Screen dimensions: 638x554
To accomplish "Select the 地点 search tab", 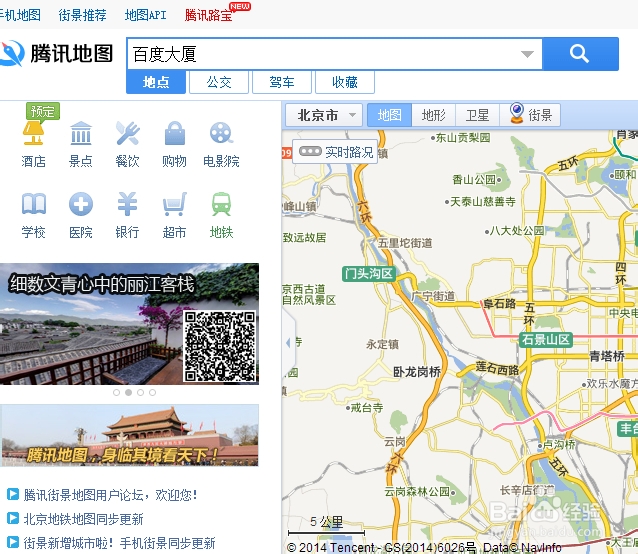I will pos(156,82).
